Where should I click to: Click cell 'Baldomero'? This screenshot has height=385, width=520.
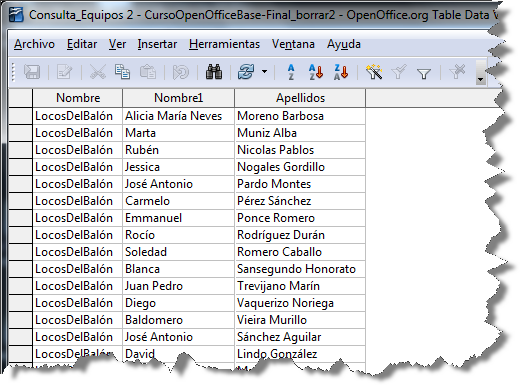tap(178, 320)
